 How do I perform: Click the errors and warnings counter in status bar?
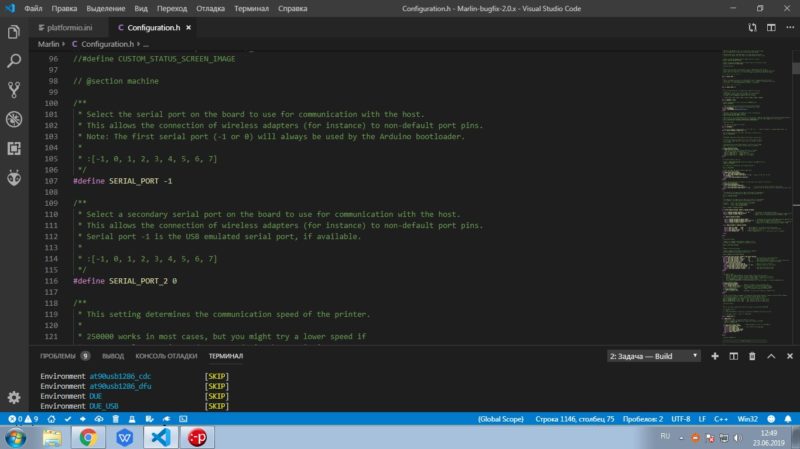23,419
